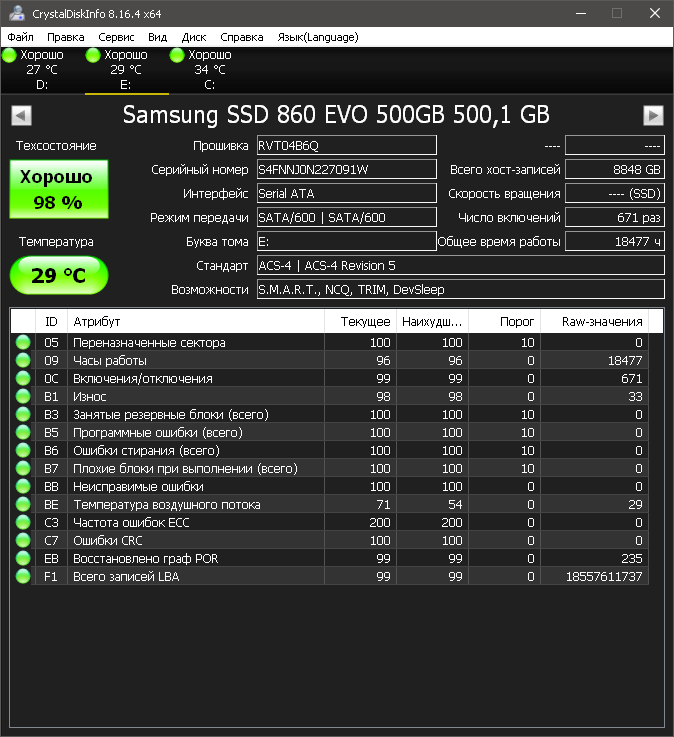Select row Ошибки стирания (всего)
Image resolution: width=674 pixels, height=737 pixels.
coord(329,450)
